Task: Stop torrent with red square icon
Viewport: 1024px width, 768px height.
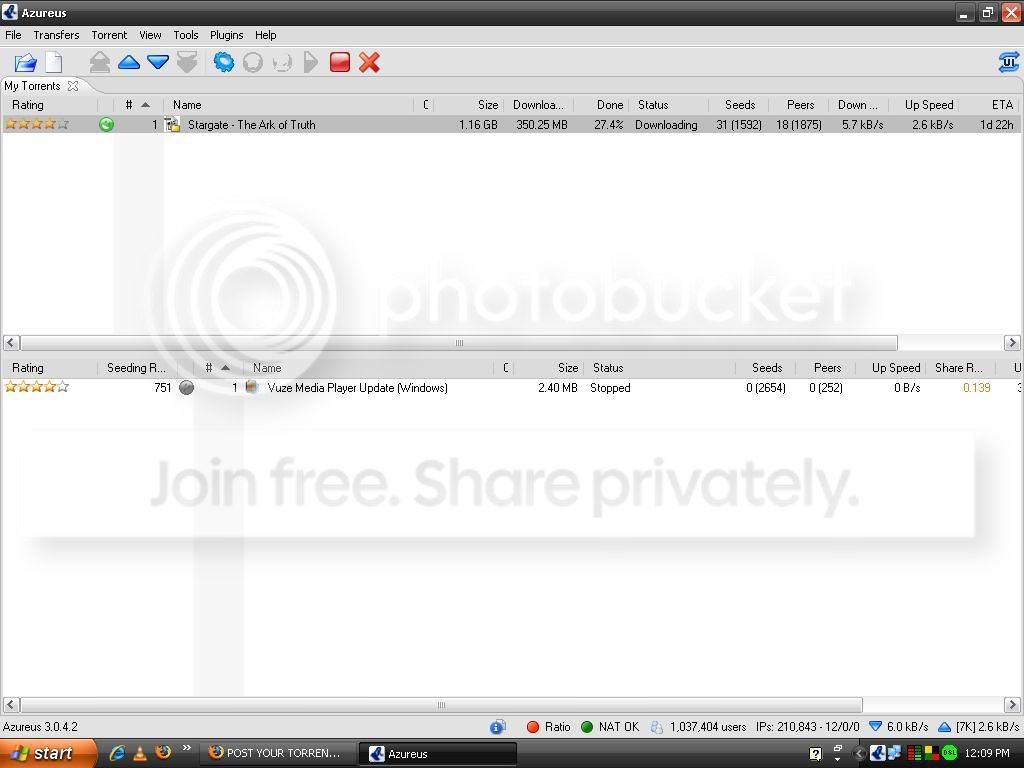Action: [x=340, y=63]
